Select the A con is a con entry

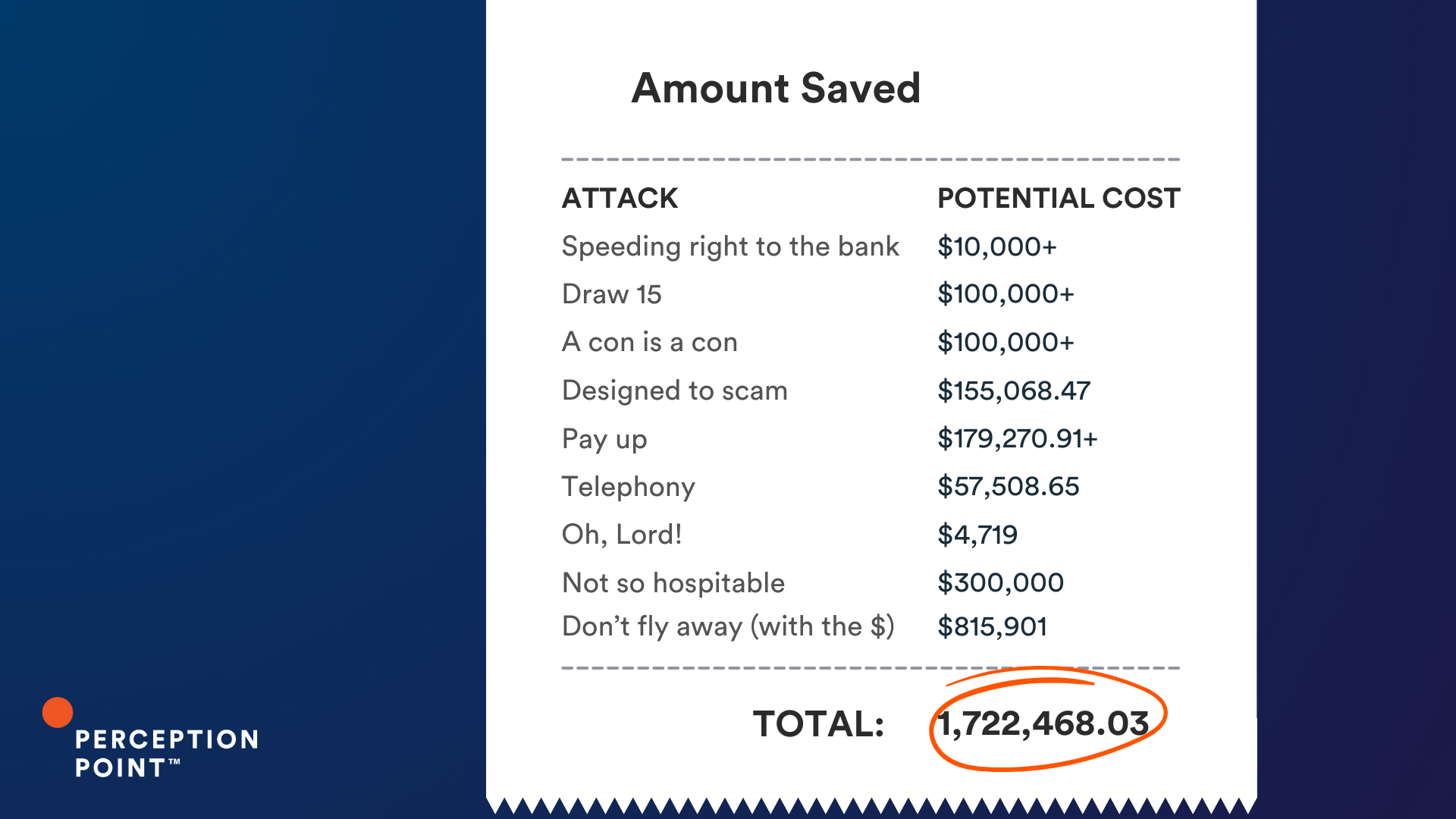pyautogui.click(x=649, y=342)
